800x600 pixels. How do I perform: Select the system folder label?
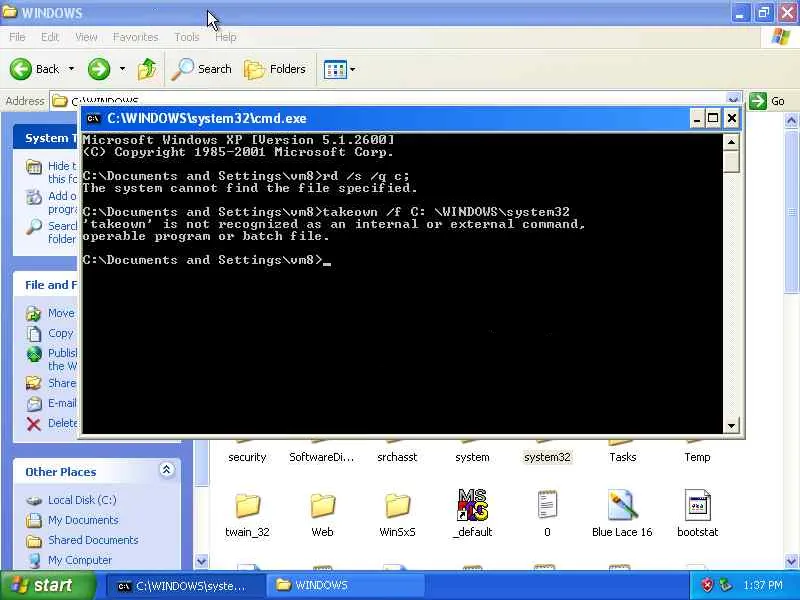click(x=472, y=457)
